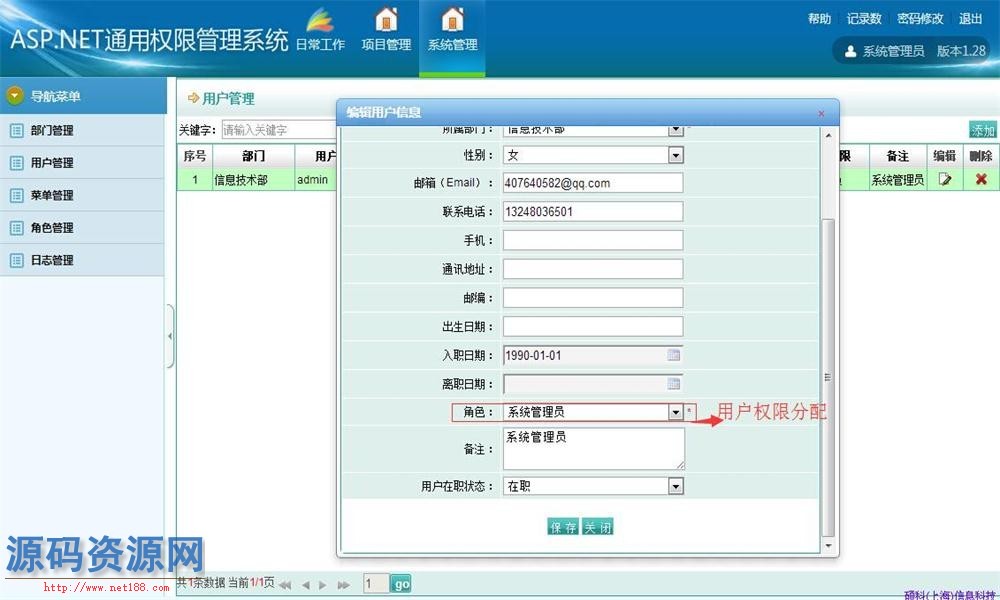1000x600 pixels.
Task: Click the 退出 logout link
Action: click(x=971, y=19)
